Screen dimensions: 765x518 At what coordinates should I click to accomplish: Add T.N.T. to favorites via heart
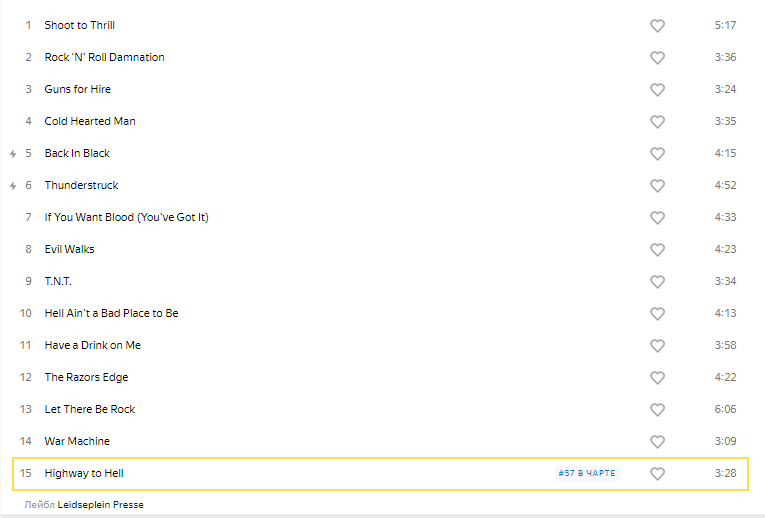click(x=657, y=282)
